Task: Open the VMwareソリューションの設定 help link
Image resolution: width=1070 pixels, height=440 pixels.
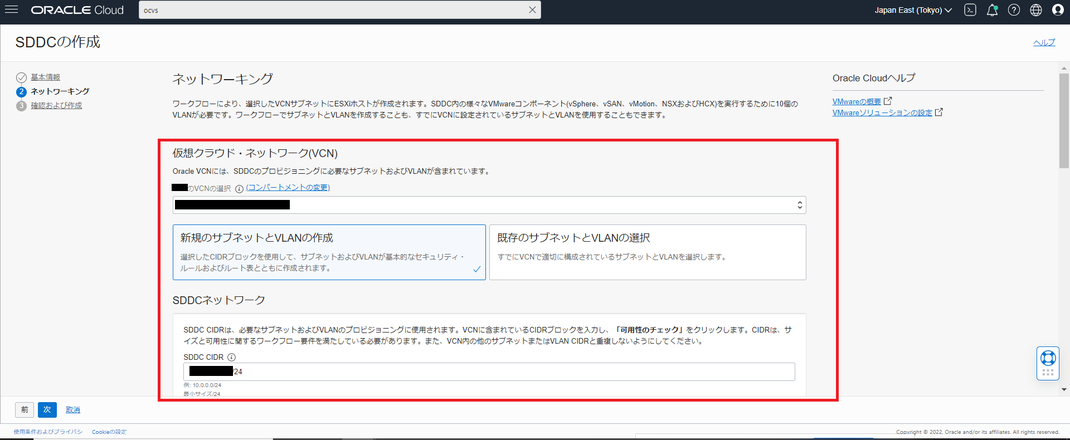Action: [x=882, y=113]
